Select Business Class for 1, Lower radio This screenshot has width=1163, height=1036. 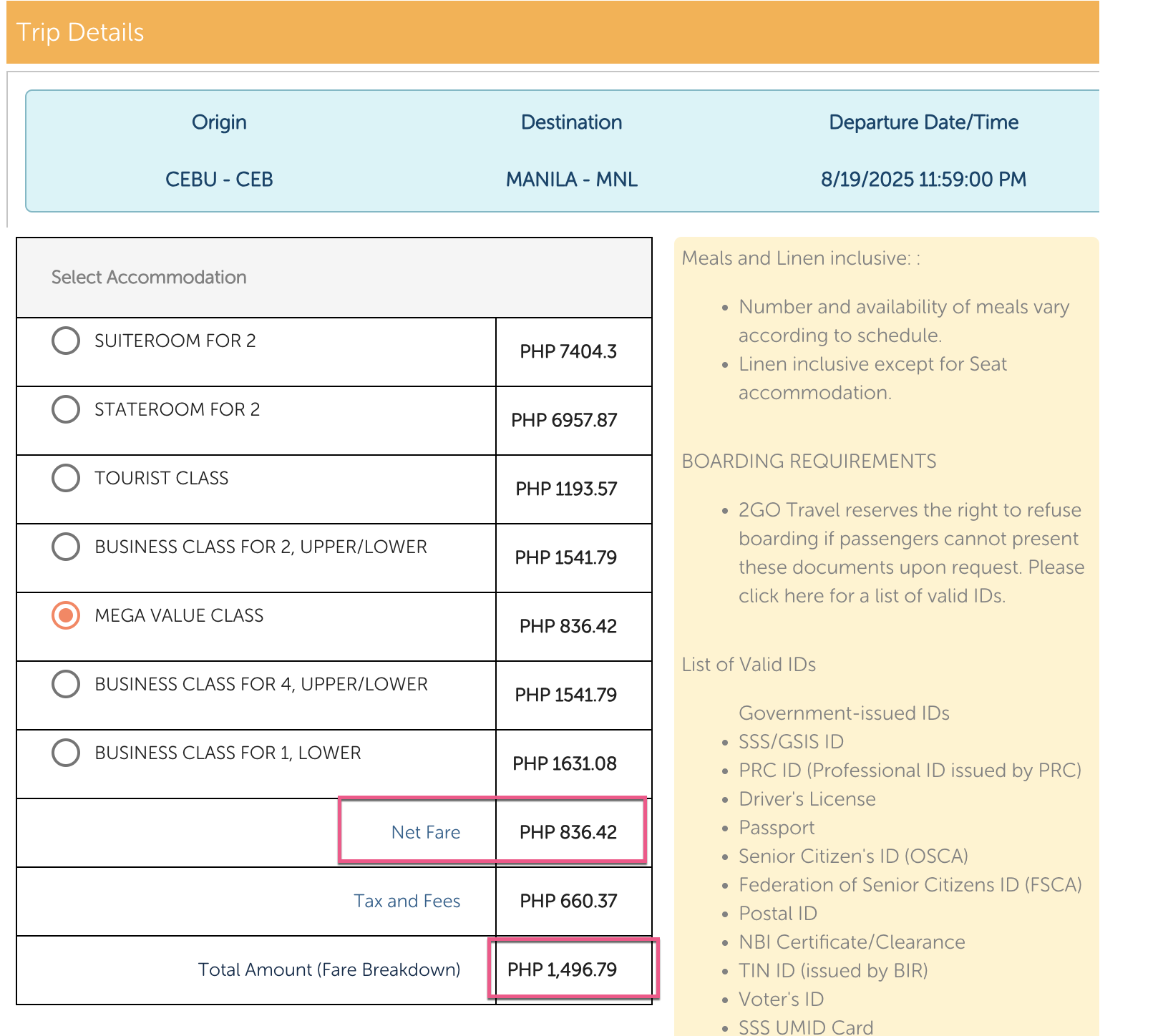66,753
